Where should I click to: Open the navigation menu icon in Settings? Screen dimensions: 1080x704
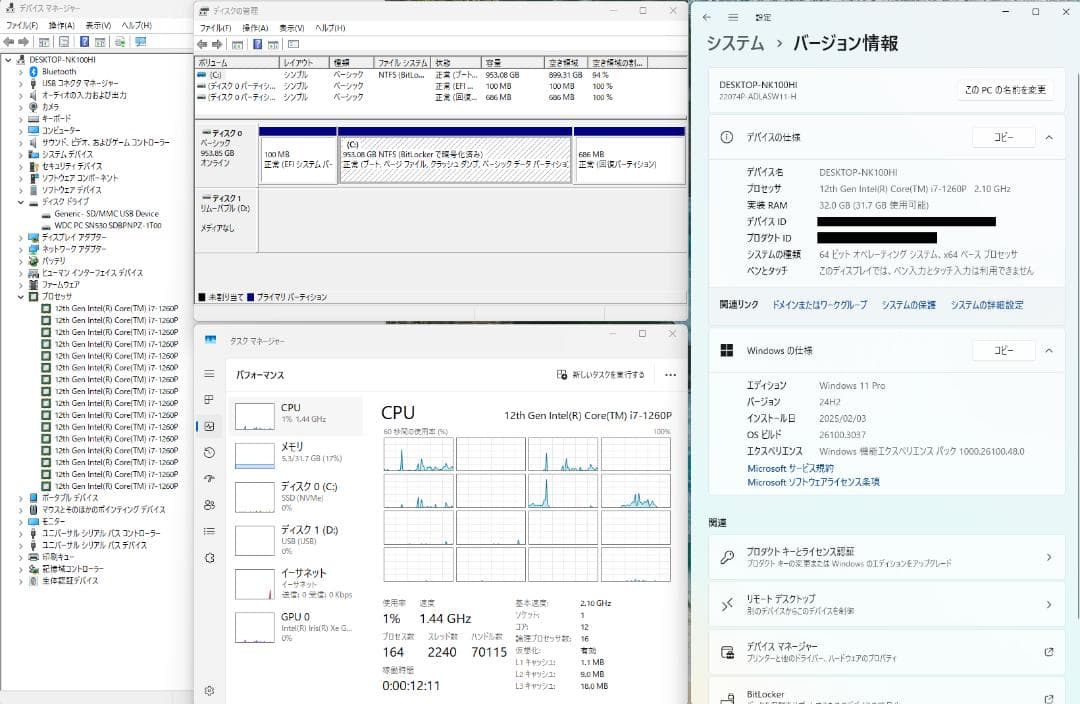(735, 17)
